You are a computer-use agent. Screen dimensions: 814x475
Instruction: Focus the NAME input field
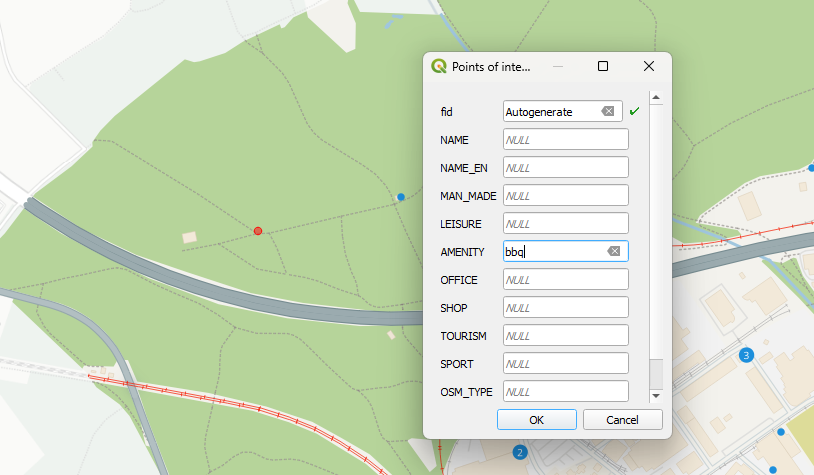click(x=565, y=140)
